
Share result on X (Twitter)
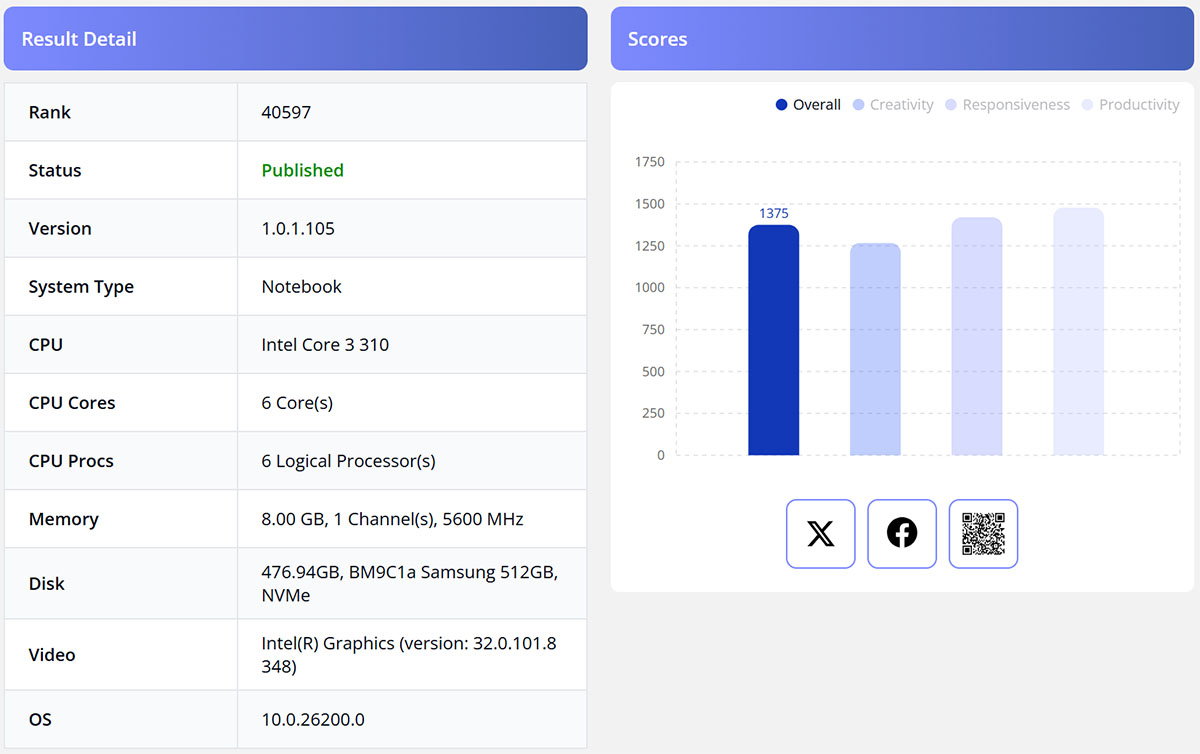click(820, 534)
